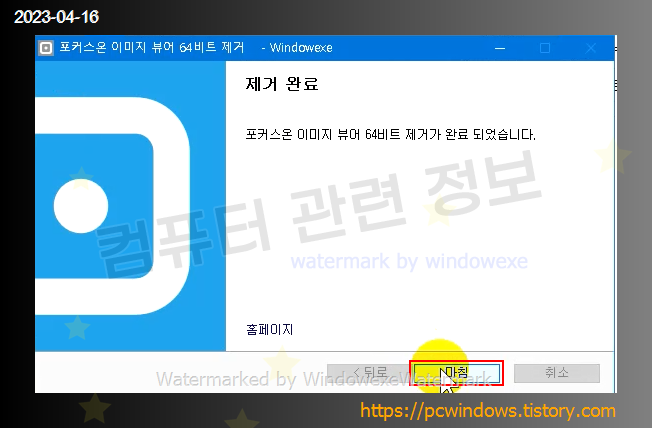Click the 취소 (Cancel) button

pyautogui.click(x=557, y=373)
